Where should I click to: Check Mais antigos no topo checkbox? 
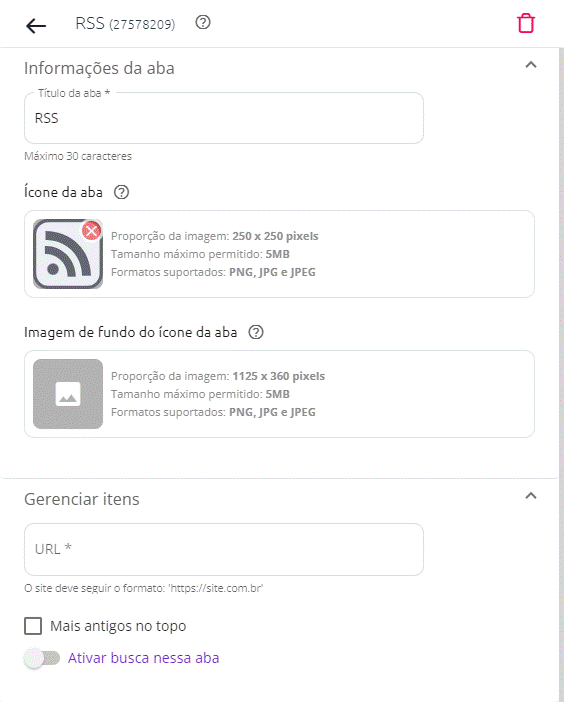[x=33, y=626]
